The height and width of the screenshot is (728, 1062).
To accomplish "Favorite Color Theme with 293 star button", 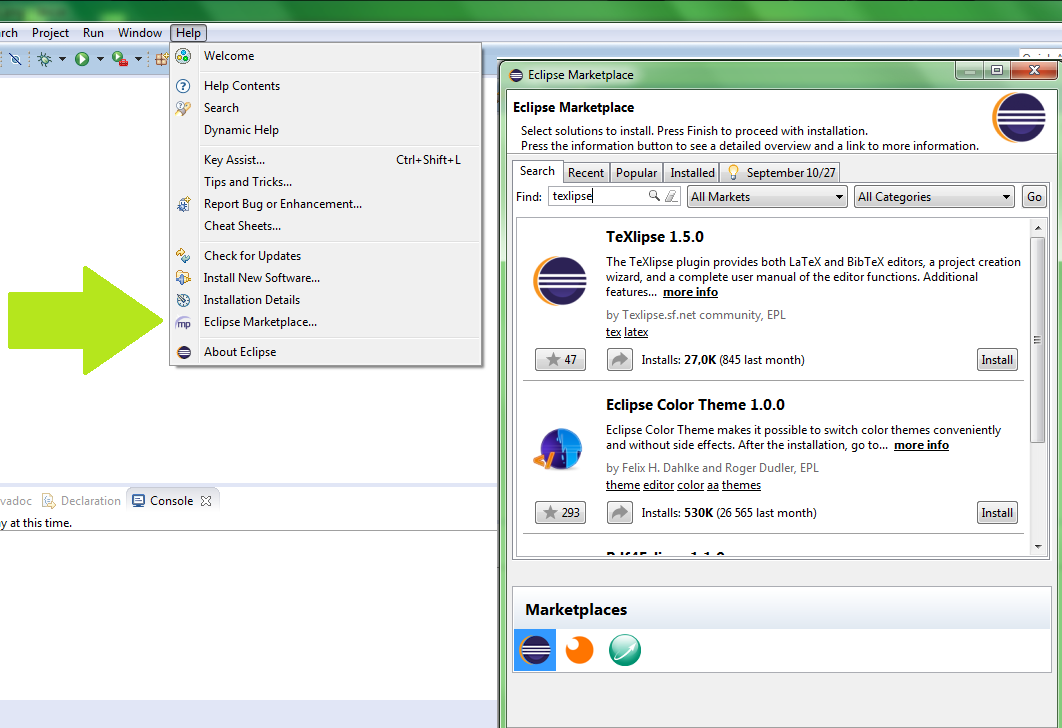I will point(560,513).
